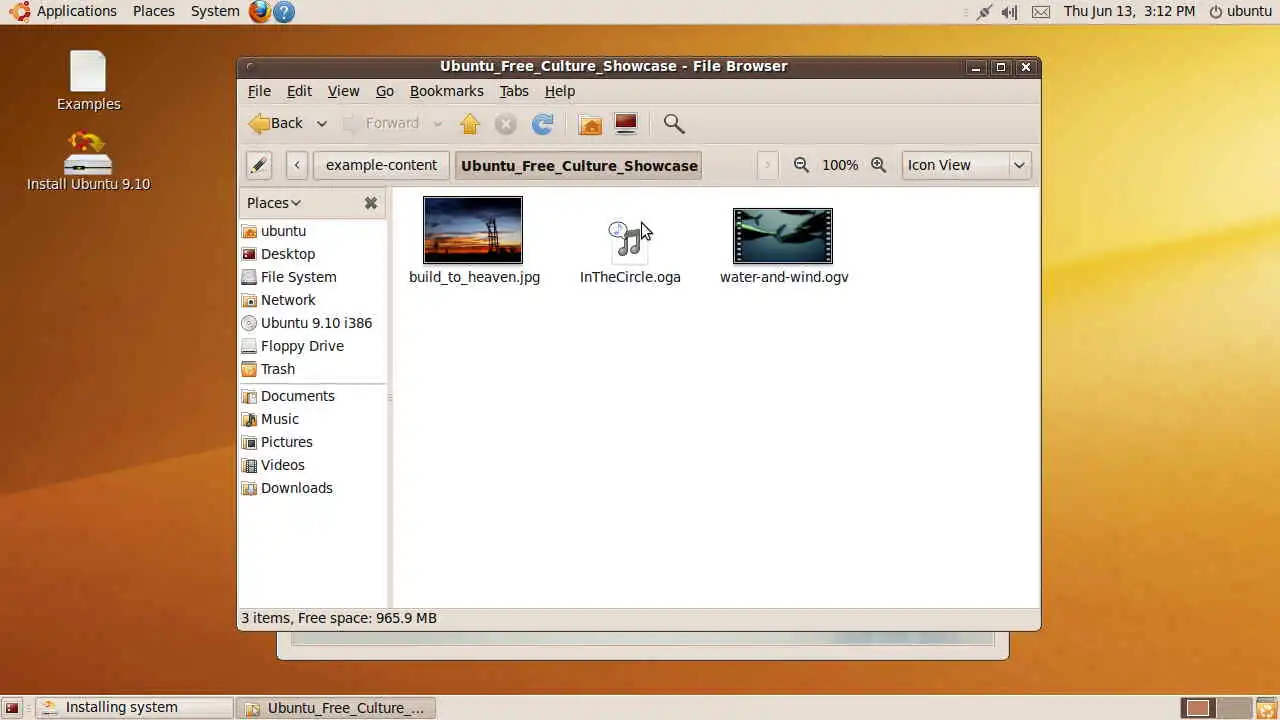Open the Back history dropdown arrow
Image resolution: width=1280 pixels, height=720 pixels.
point(322,124)
